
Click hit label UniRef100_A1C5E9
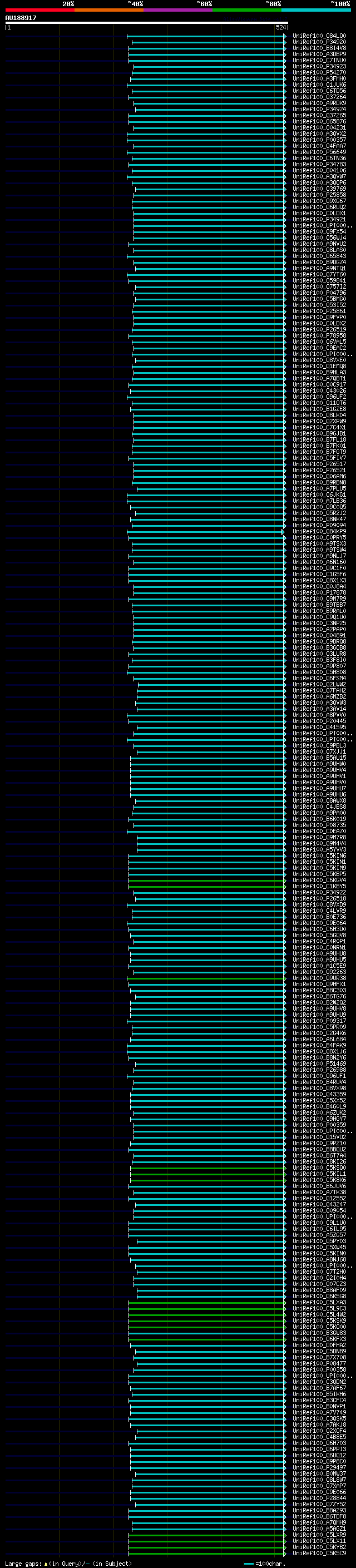(319, 966)
